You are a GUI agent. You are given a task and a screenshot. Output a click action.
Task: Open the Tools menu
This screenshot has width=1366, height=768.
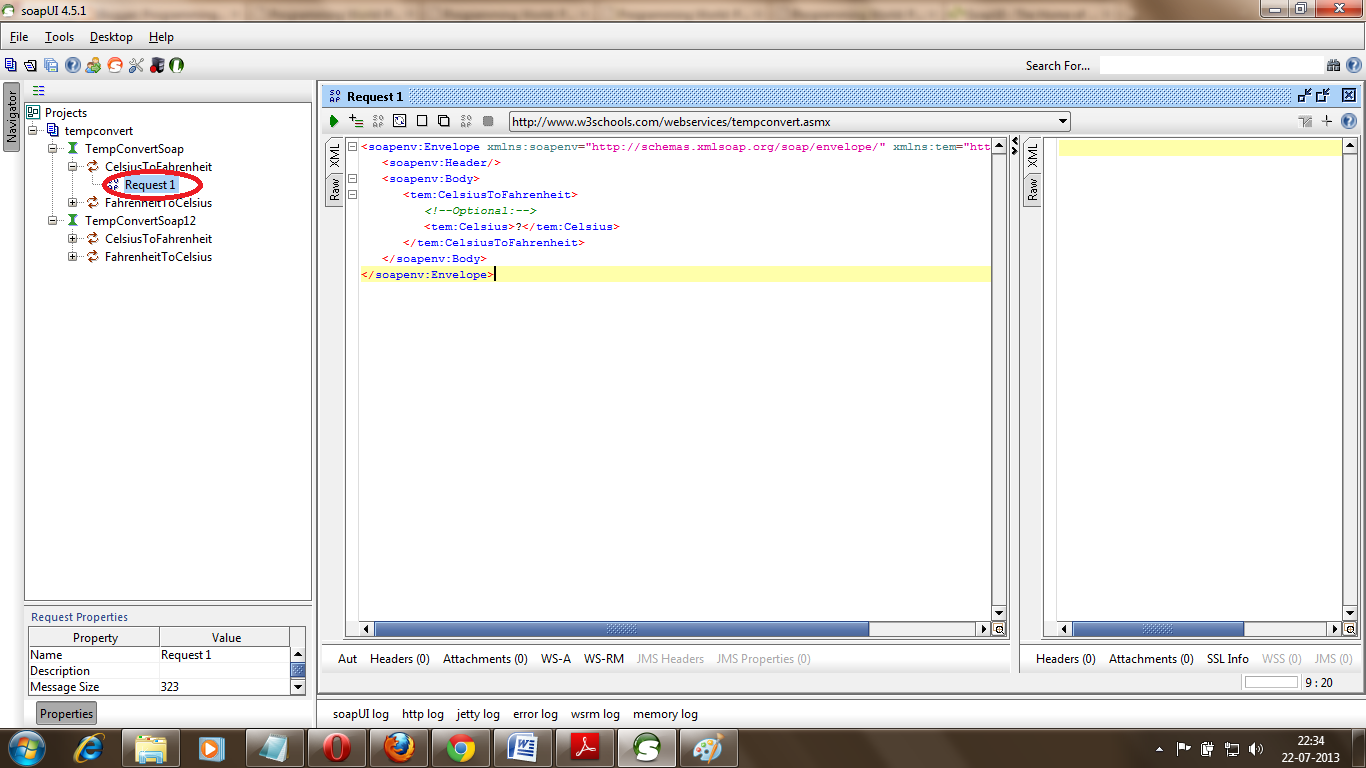pos(59,36)
